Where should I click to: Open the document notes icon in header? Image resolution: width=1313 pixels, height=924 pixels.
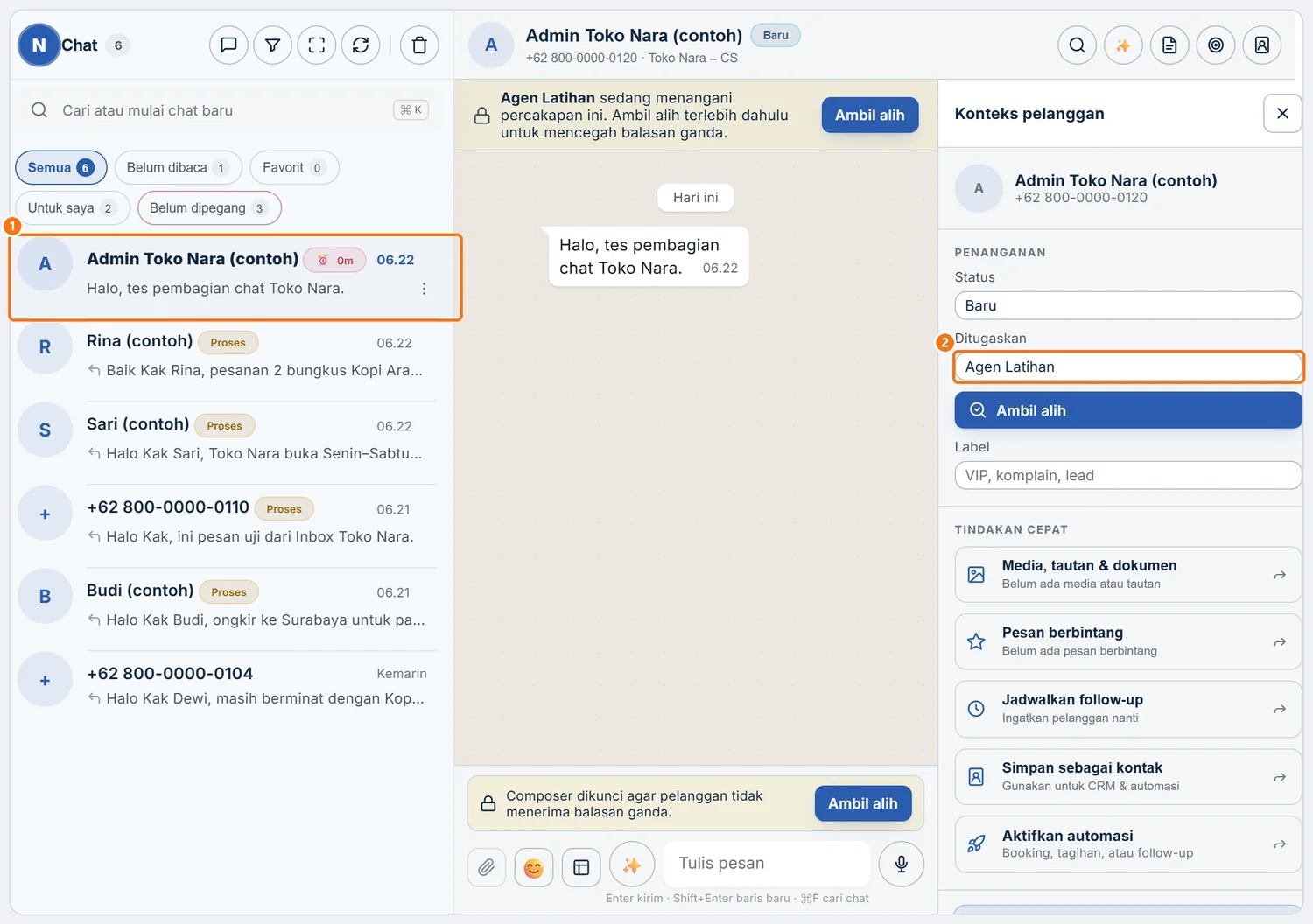[1169, 45]
